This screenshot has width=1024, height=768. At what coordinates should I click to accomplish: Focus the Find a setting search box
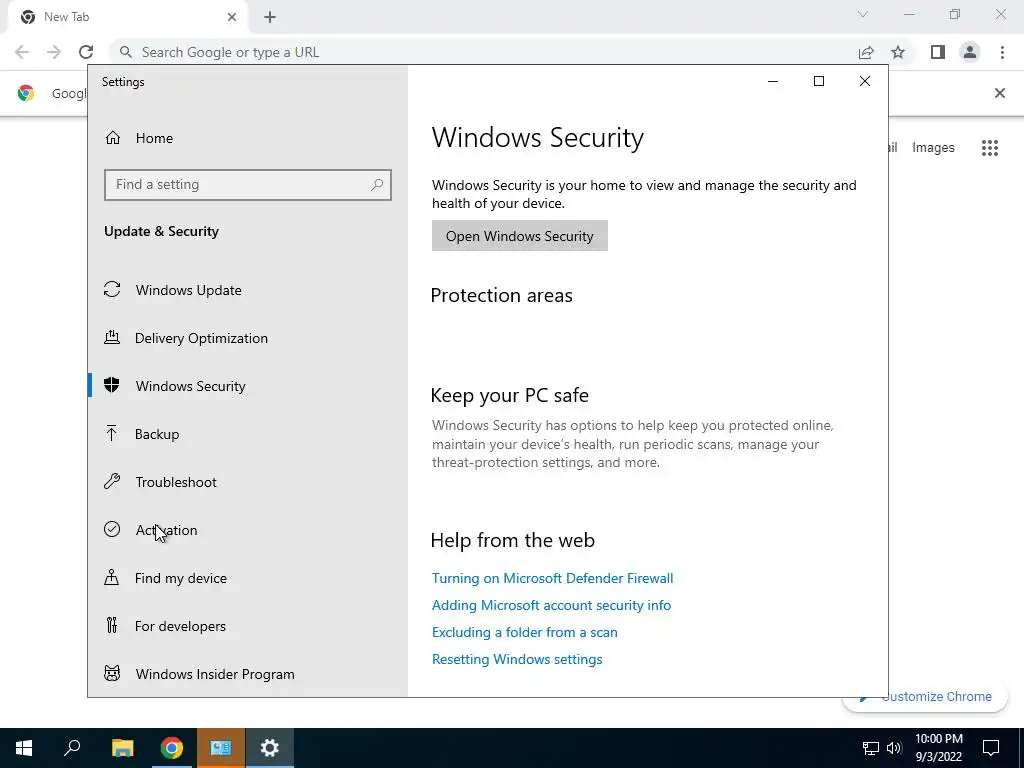click(248, 185)
